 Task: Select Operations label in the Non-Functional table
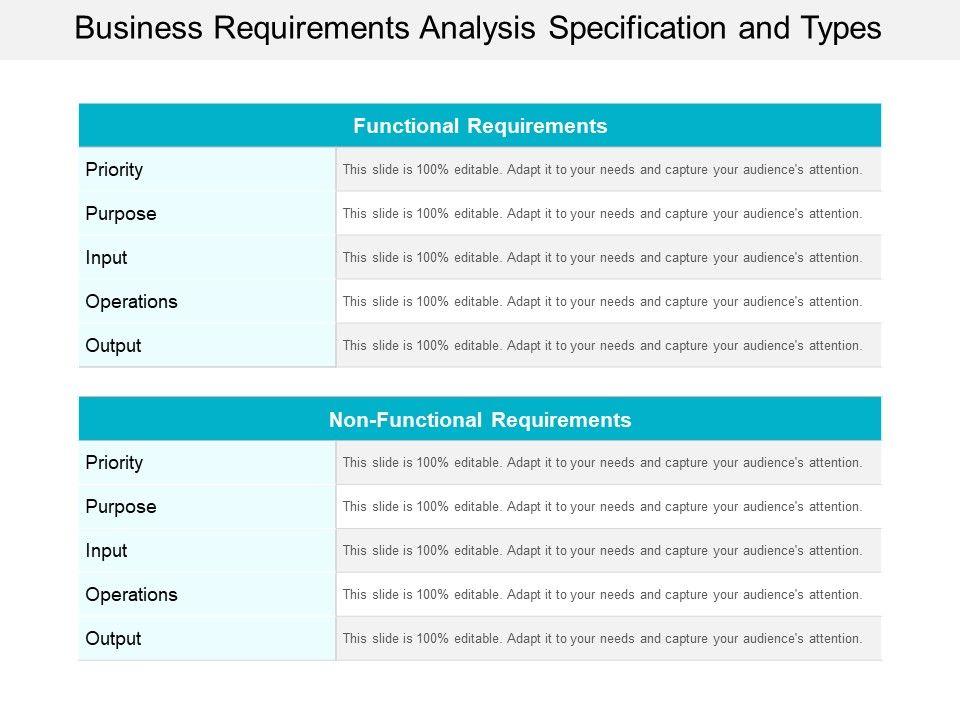pos(132,595)
